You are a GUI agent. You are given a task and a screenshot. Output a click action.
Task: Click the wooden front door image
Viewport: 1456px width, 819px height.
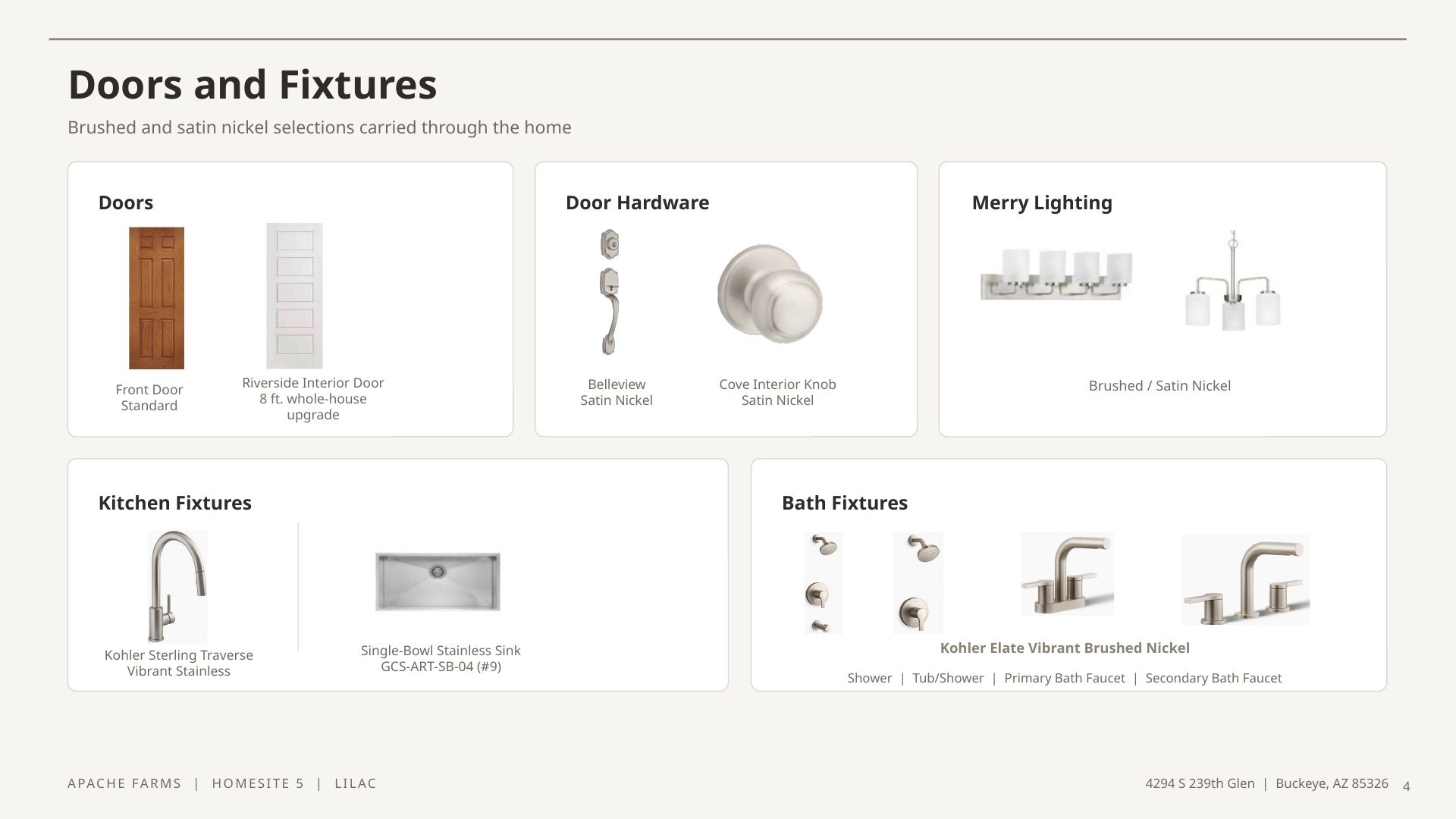pos(156,298)
